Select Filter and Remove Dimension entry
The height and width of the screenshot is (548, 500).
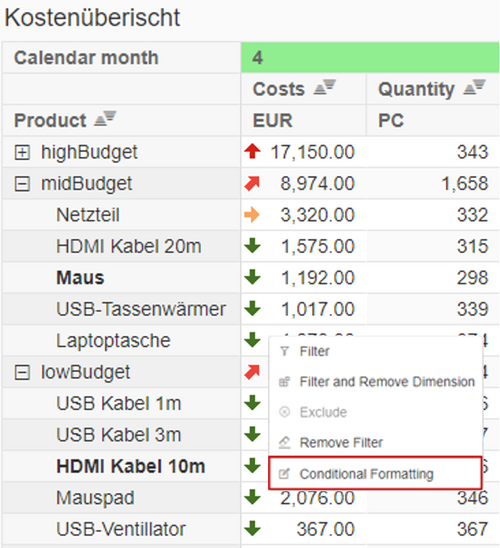376,382
